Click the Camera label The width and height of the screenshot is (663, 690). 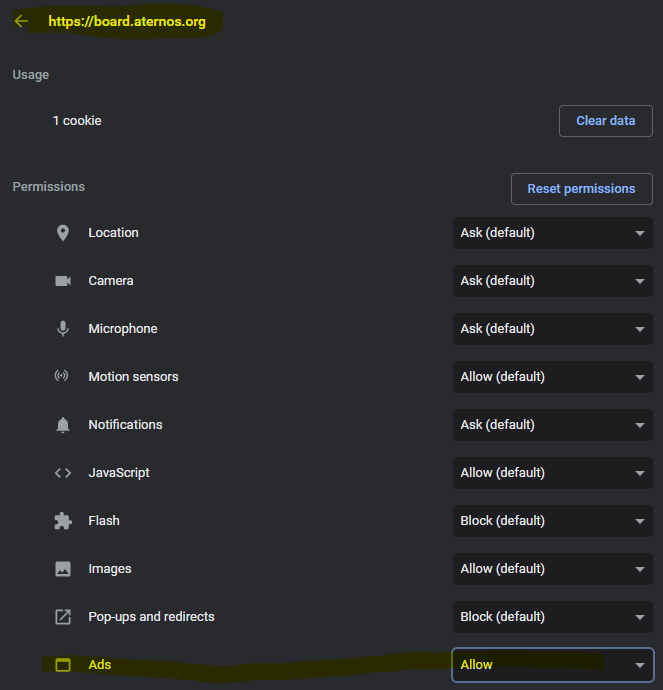click(x=111, y=281)
